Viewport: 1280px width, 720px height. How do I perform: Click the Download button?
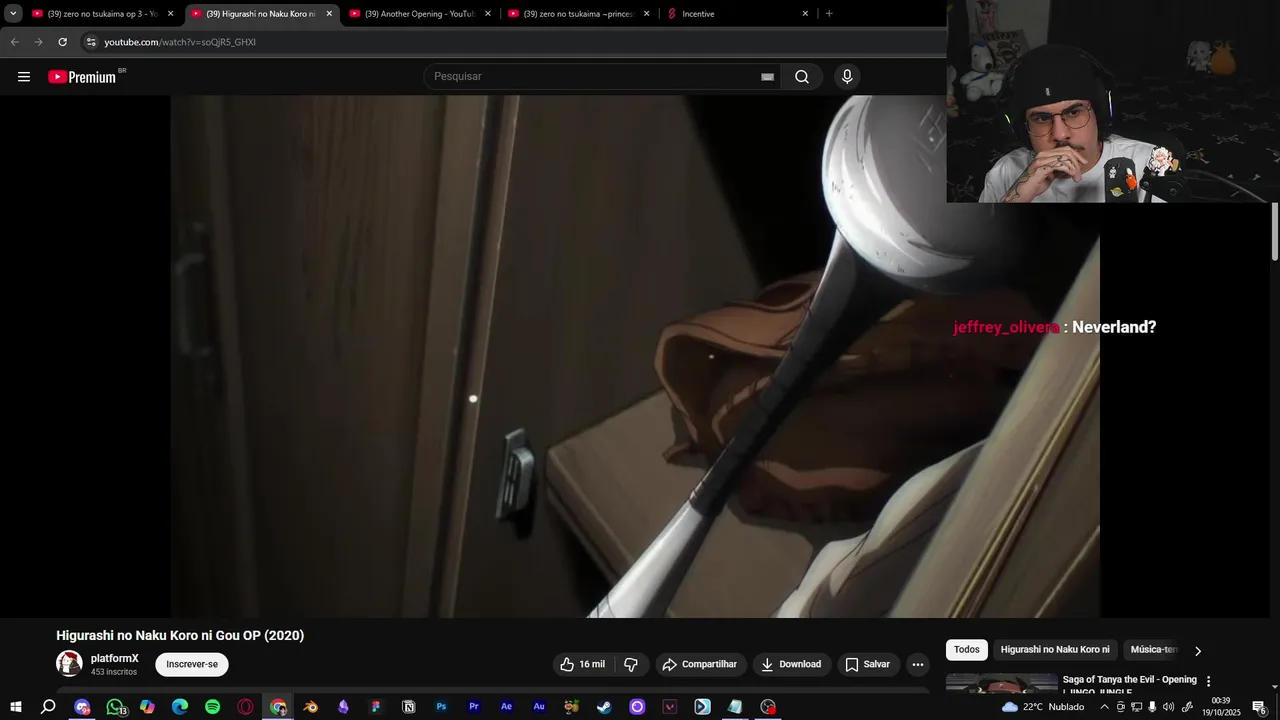(791, 664)
